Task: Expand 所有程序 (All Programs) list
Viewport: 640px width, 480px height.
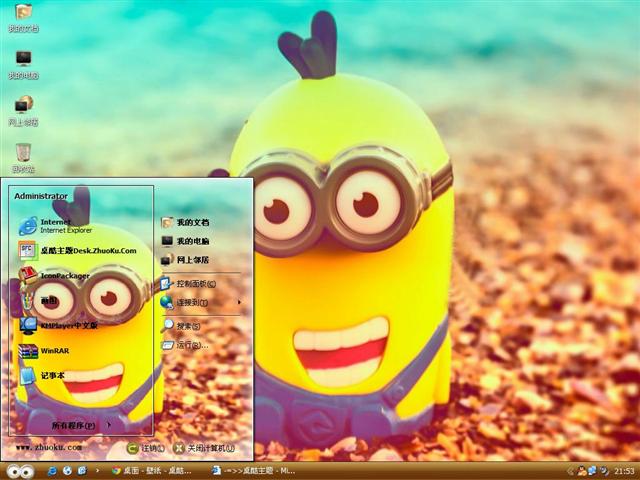Action: pos(80,425)
